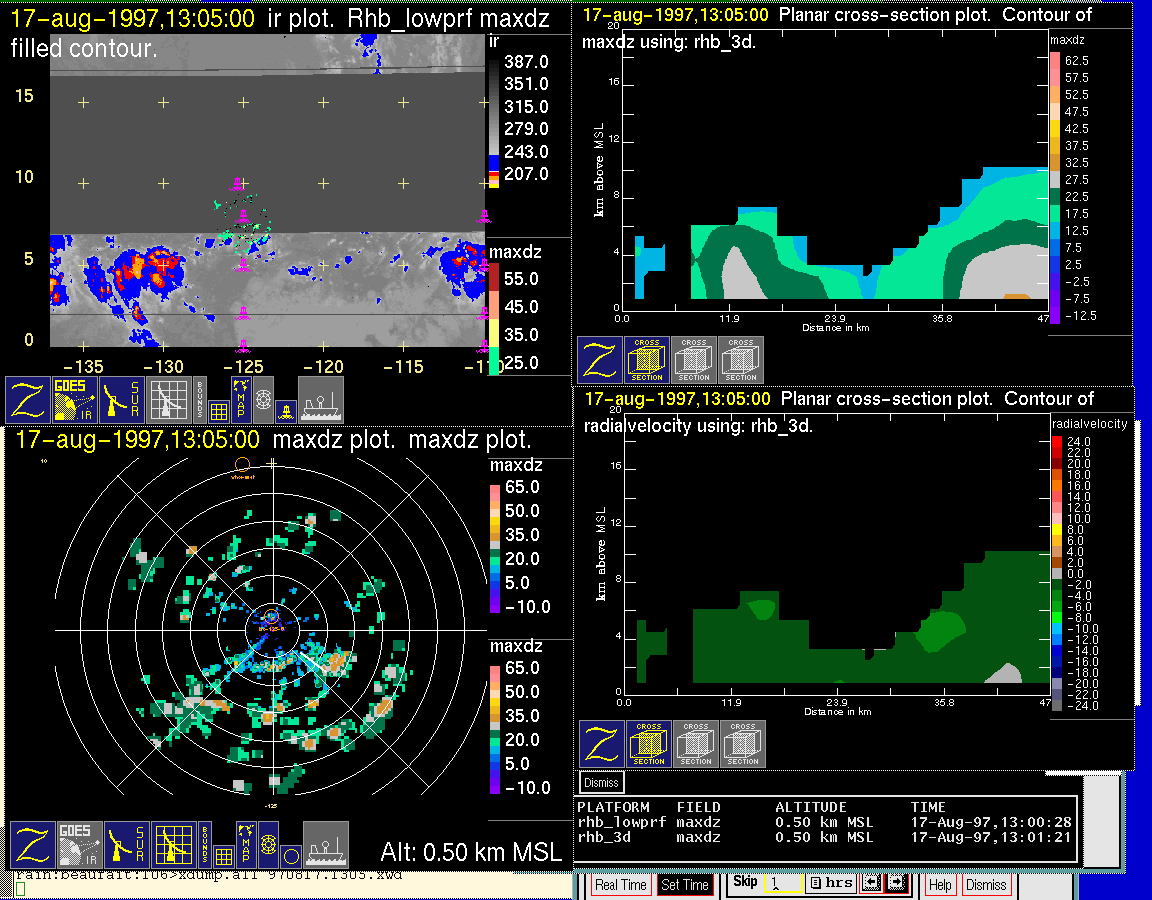
Task: Click the GOES IR satellite icon in top panel
Action: (x=75, y=399)
